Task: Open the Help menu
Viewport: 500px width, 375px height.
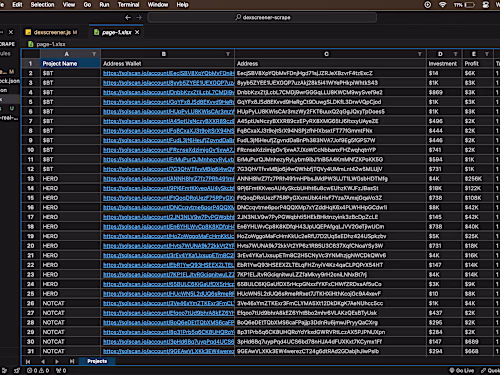Action: click(x=182, y=5)
